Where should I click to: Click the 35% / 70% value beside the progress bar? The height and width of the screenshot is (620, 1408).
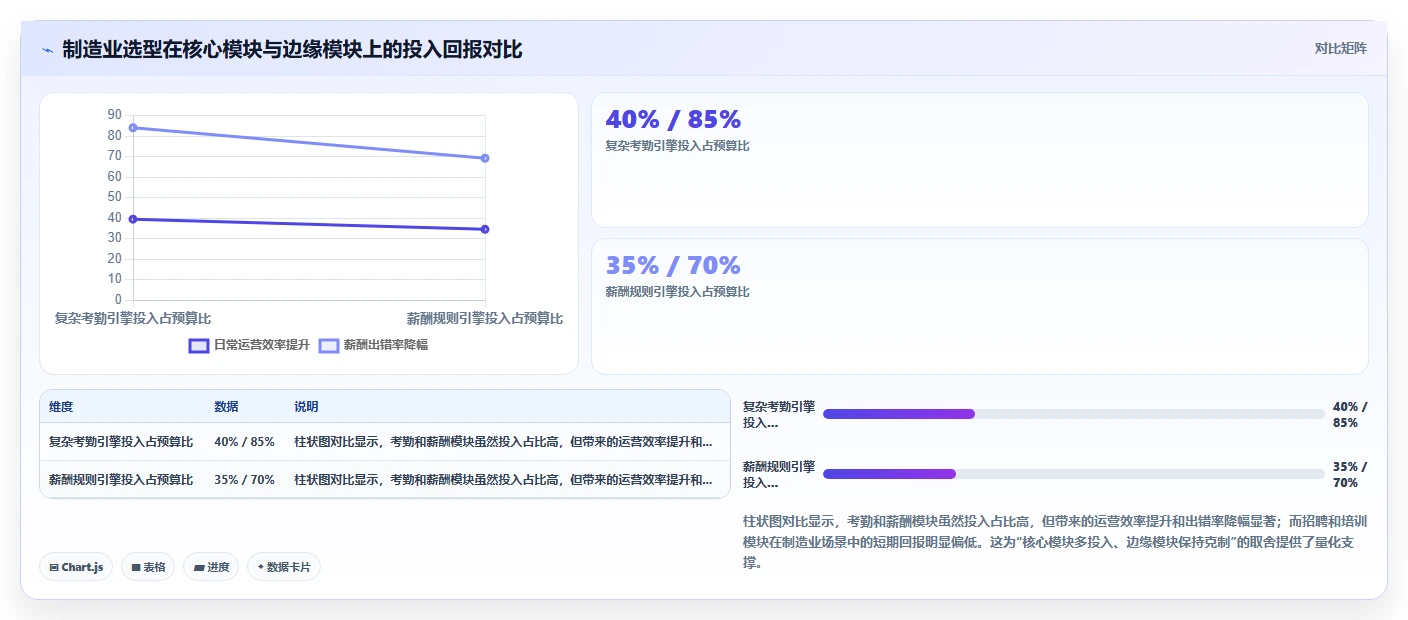point(1350,475)
